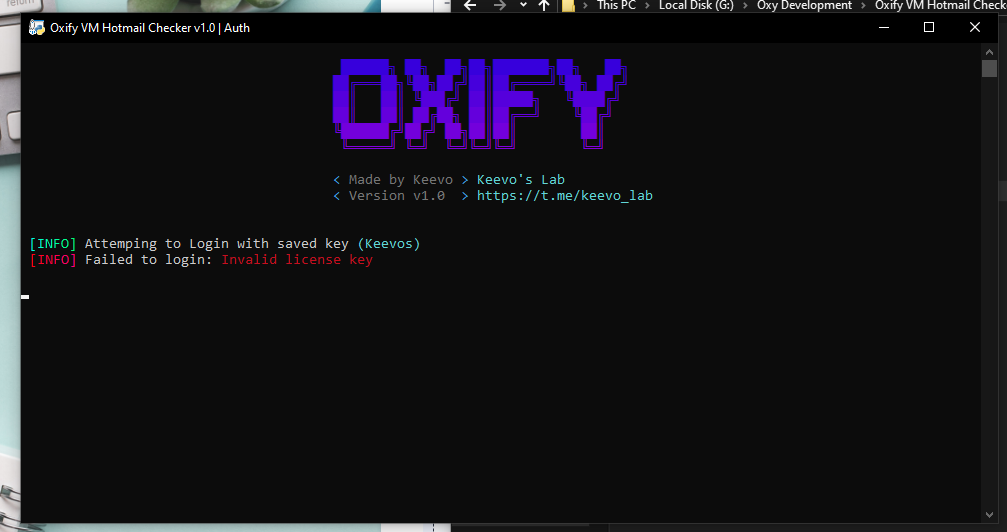Image resolution: width=1007 pixels, height=532 pixels.
Task: Maximize the Oxify console window
Action: point(929,28)
